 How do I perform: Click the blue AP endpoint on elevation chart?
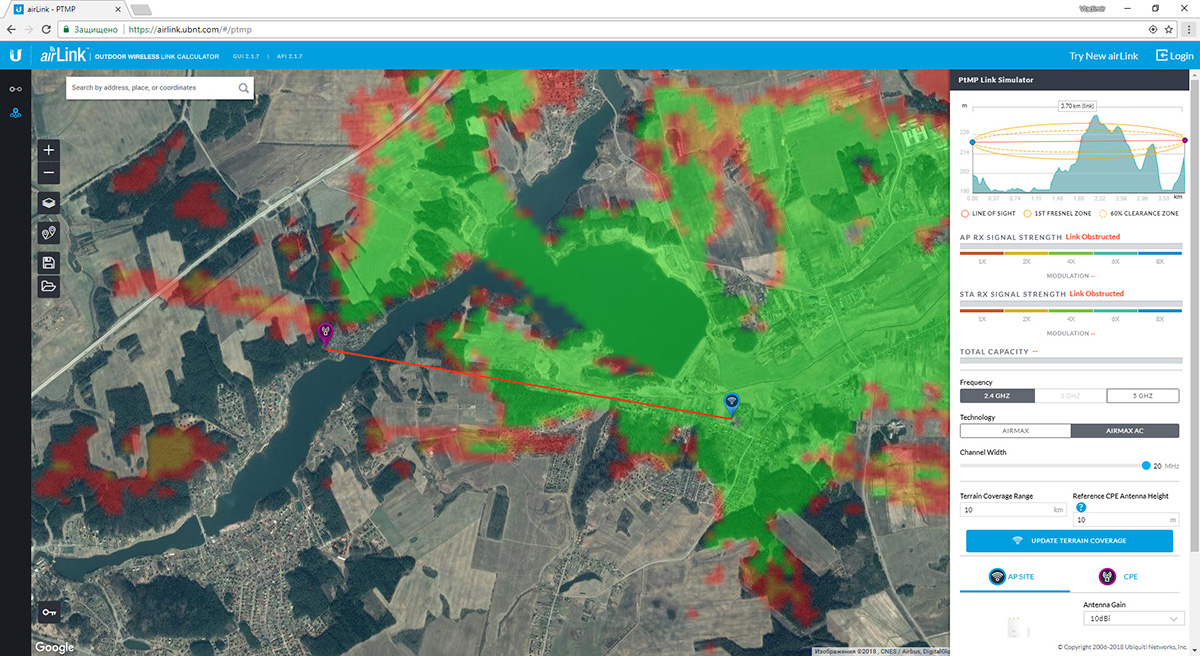point(972,141)
